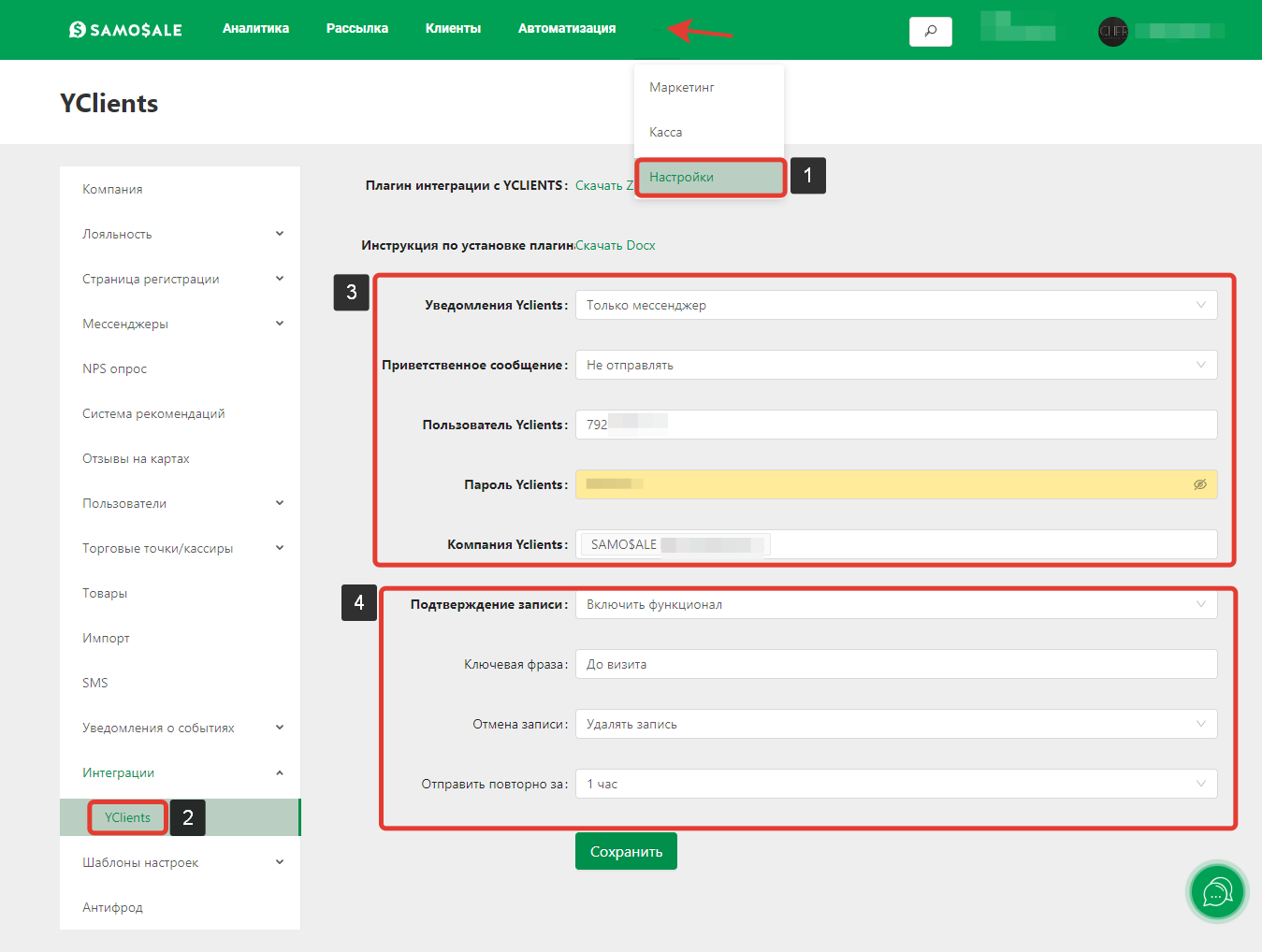Click the Скачать Docx instruction link
This screenshot has width=1262, height=952.
(x=616, y=245)
